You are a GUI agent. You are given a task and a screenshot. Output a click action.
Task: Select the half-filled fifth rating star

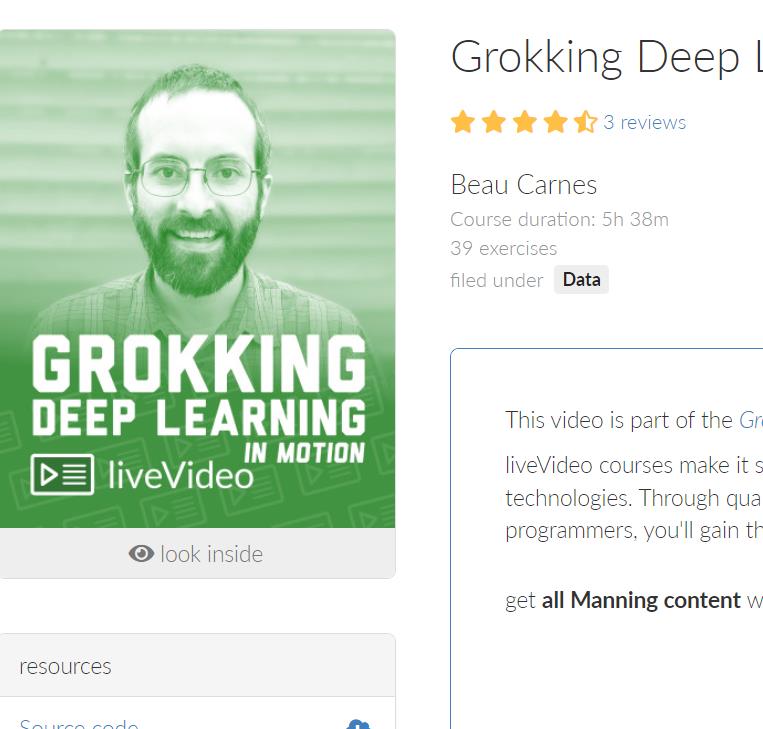(585, 122)
